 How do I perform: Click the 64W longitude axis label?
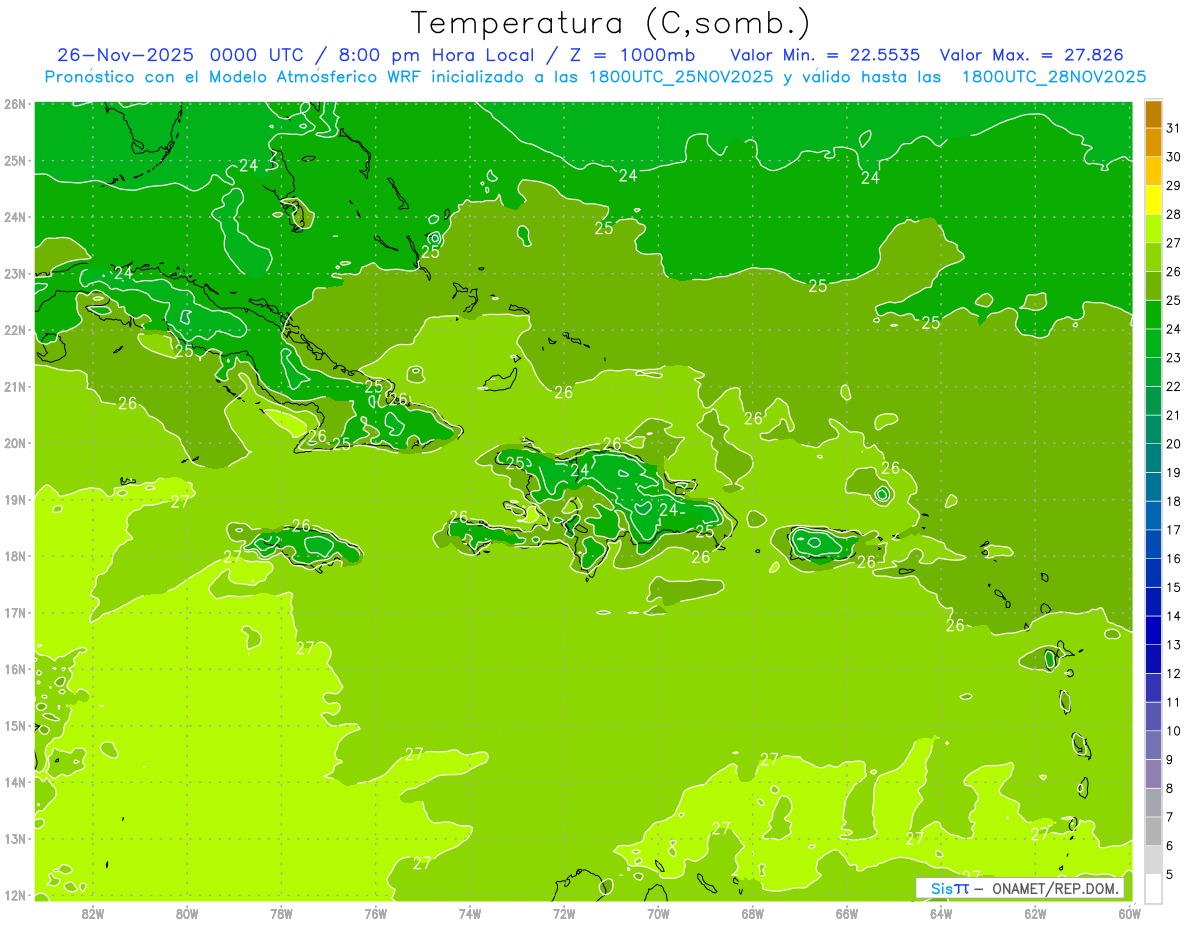(x=941, y=912)
